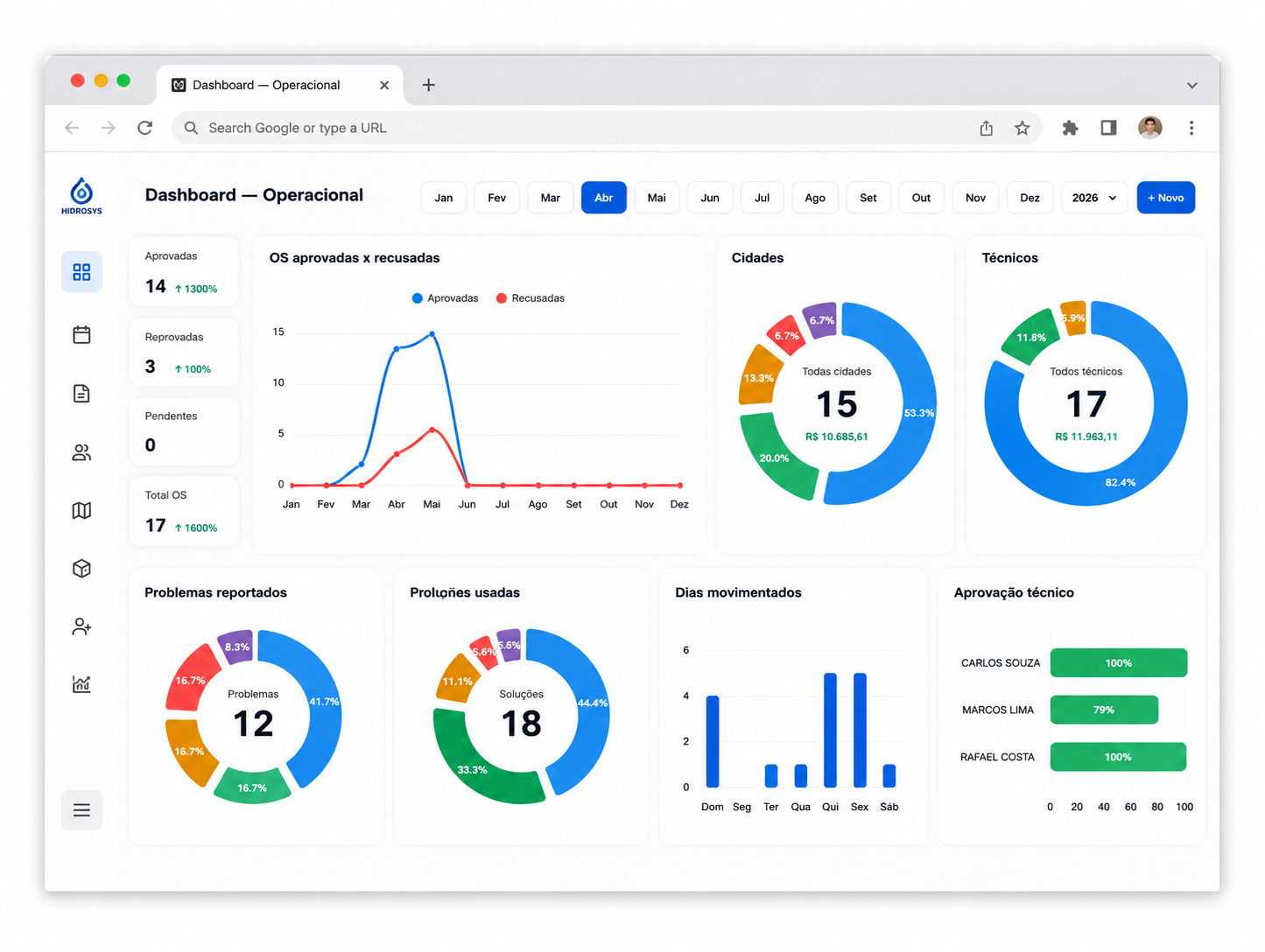Open the 2026 year dropdown
Image resolution: width=1265 pixels, height=952 pixels.
click(1094, 198)
